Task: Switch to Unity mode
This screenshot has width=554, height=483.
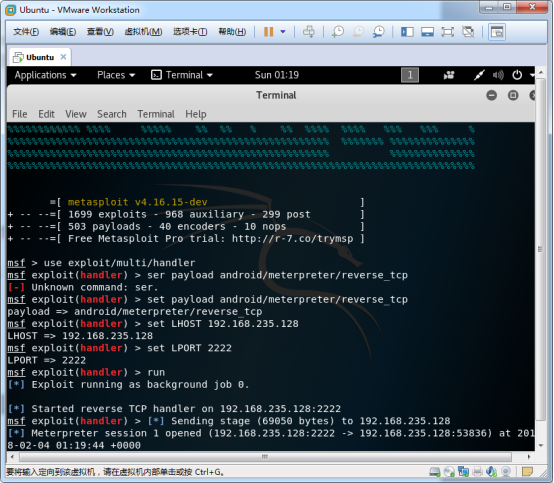Action: pos(468,32)
